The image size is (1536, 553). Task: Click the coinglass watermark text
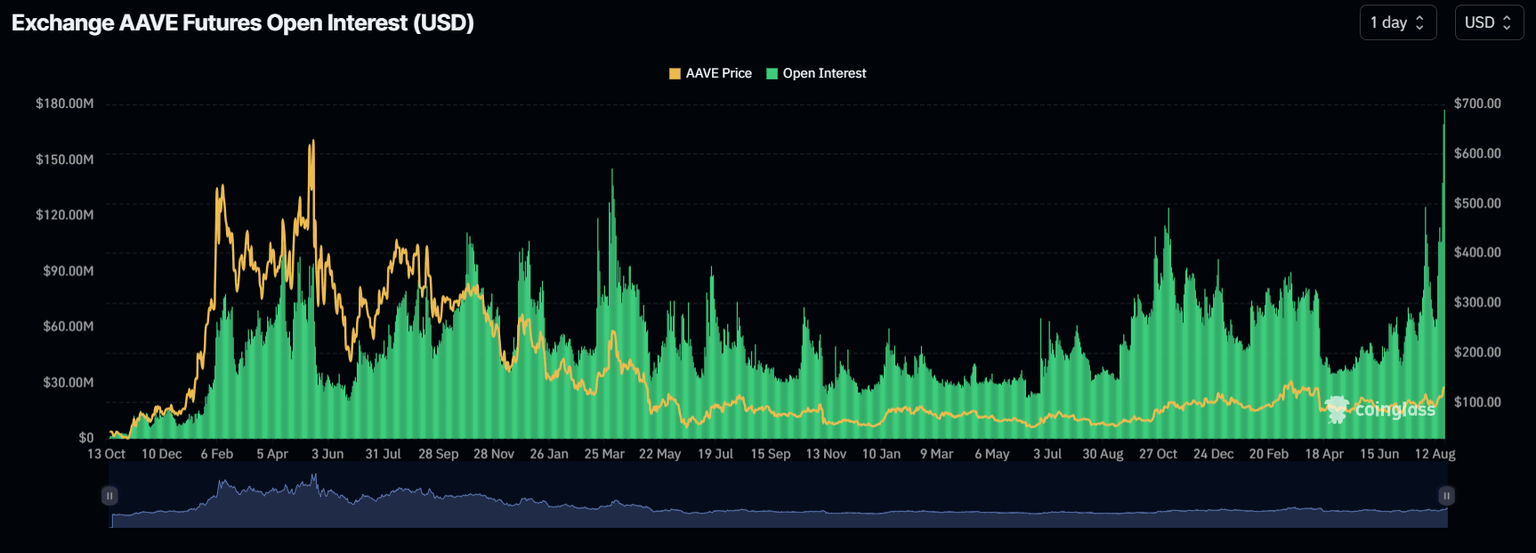(1394, 409)
